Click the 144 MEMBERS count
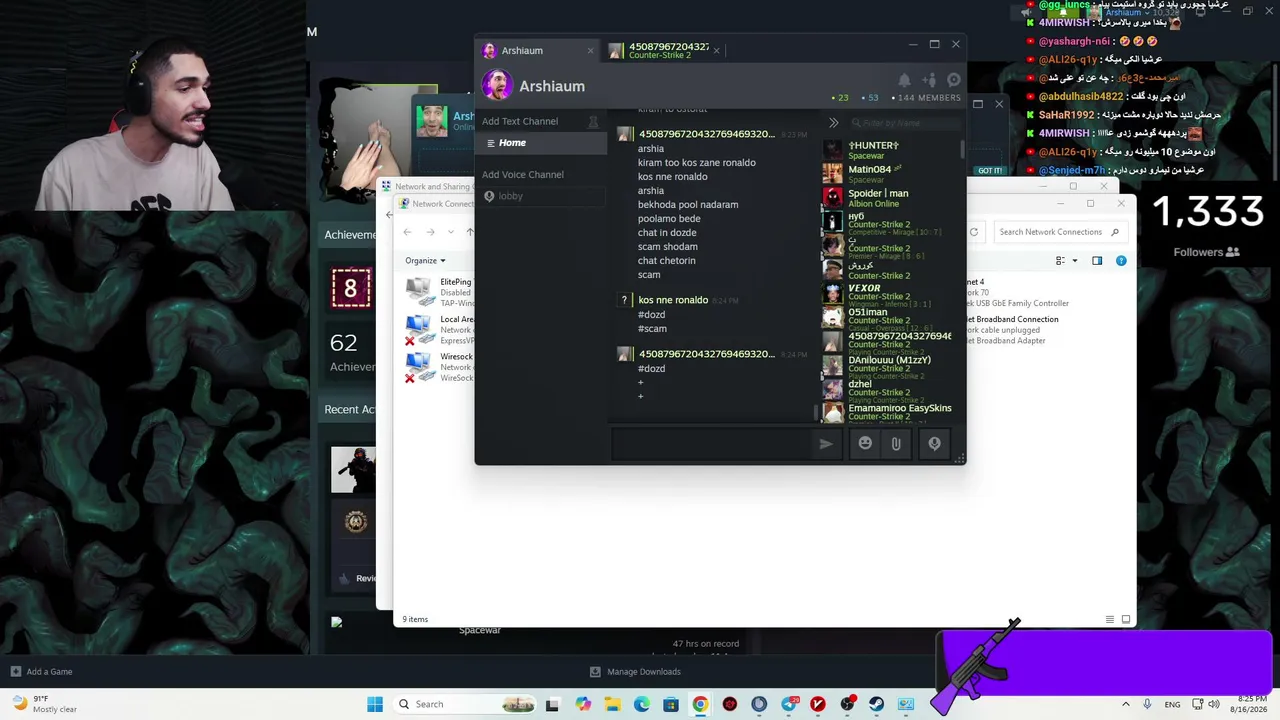This screenshot has height=720, width=1280. coord(924,98)
